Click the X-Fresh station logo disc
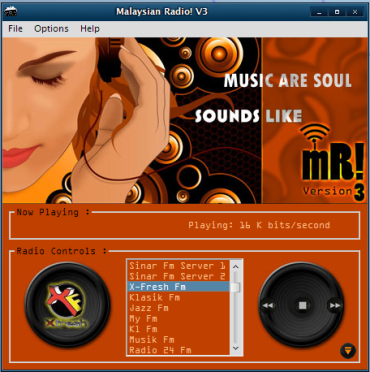Viewport: 370px width, 372px height. (x=68, y=304)
